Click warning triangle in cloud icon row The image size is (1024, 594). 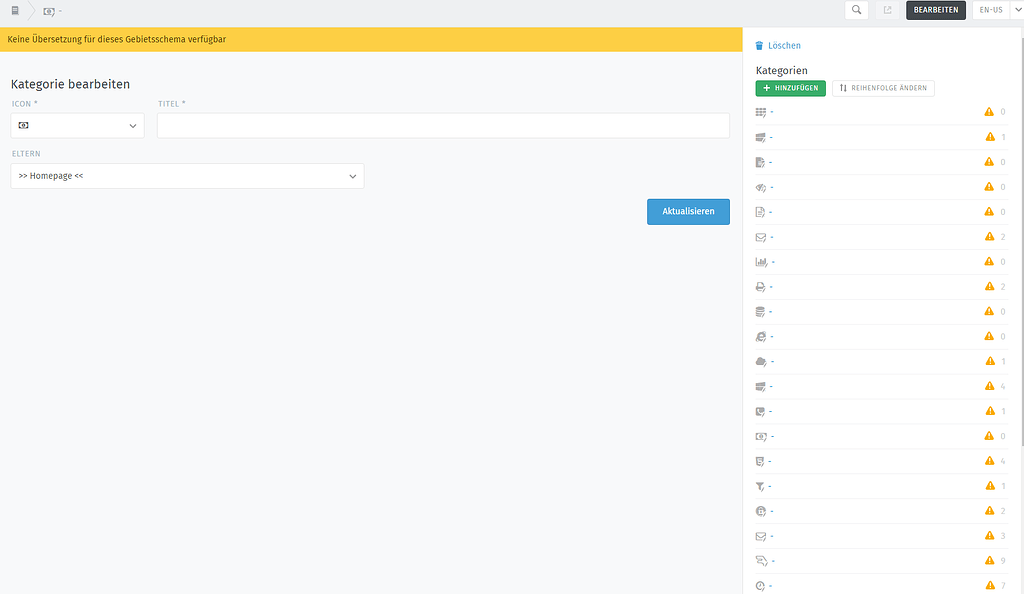pyautogui.click(x=990, y=361)
